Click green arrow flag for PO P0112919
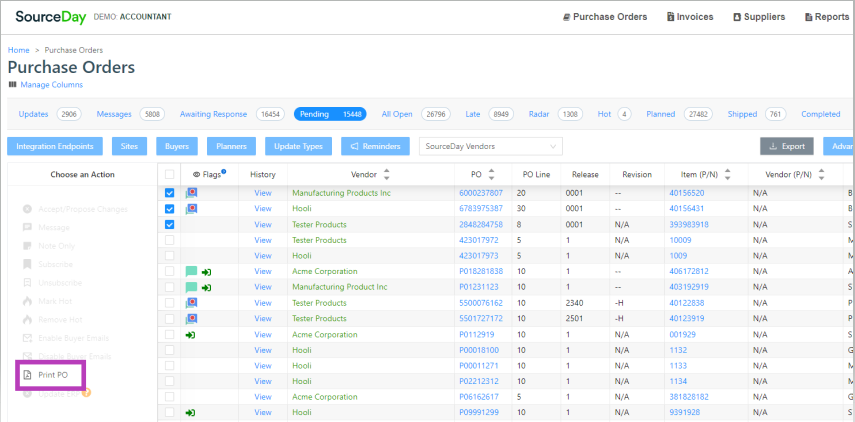 click(x=190, y=335)
